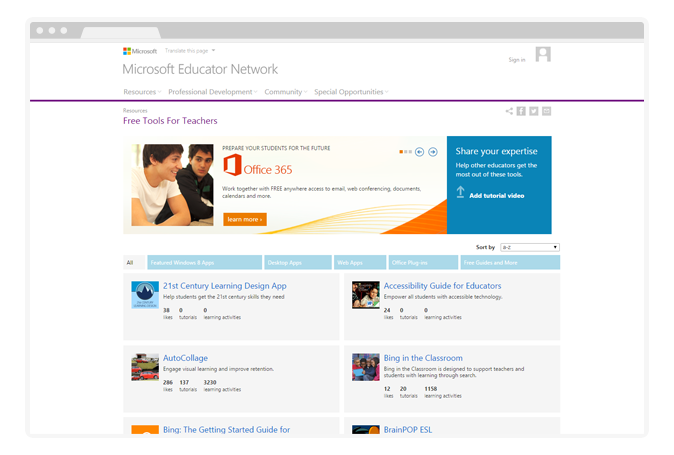674x455 pixels.
Task: Open the BrainPOP ESL link
Action: tap(408, 430)
